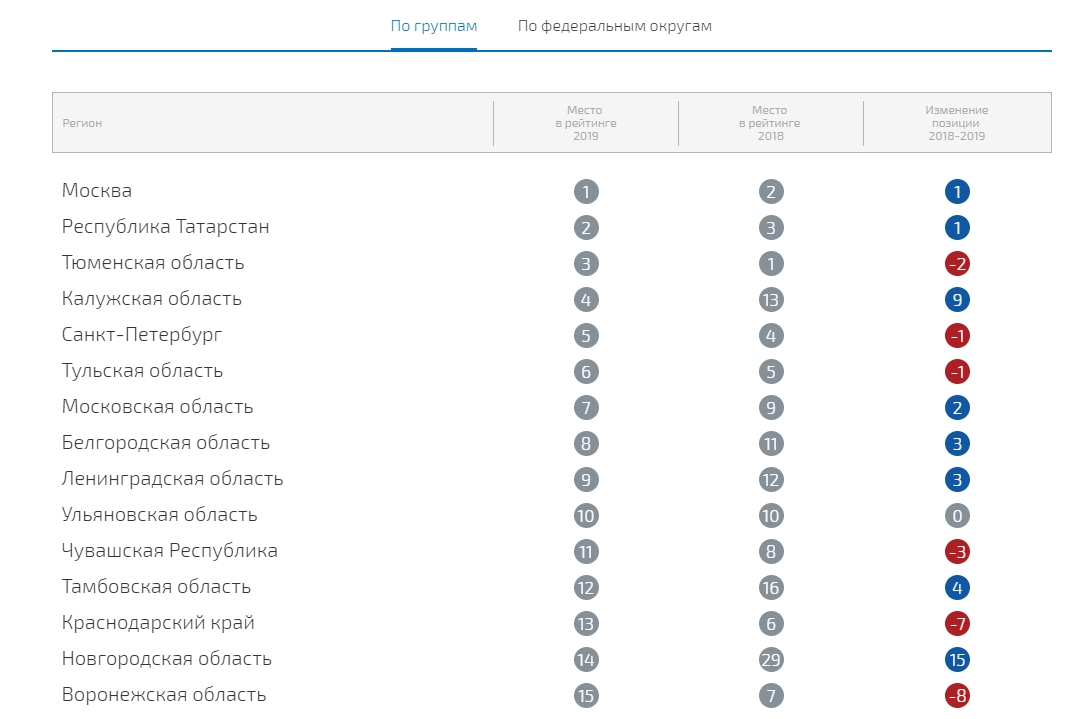Click Ленинградская область's blue change badge 3
The image size is (1079, 719).
click(957, 480)
